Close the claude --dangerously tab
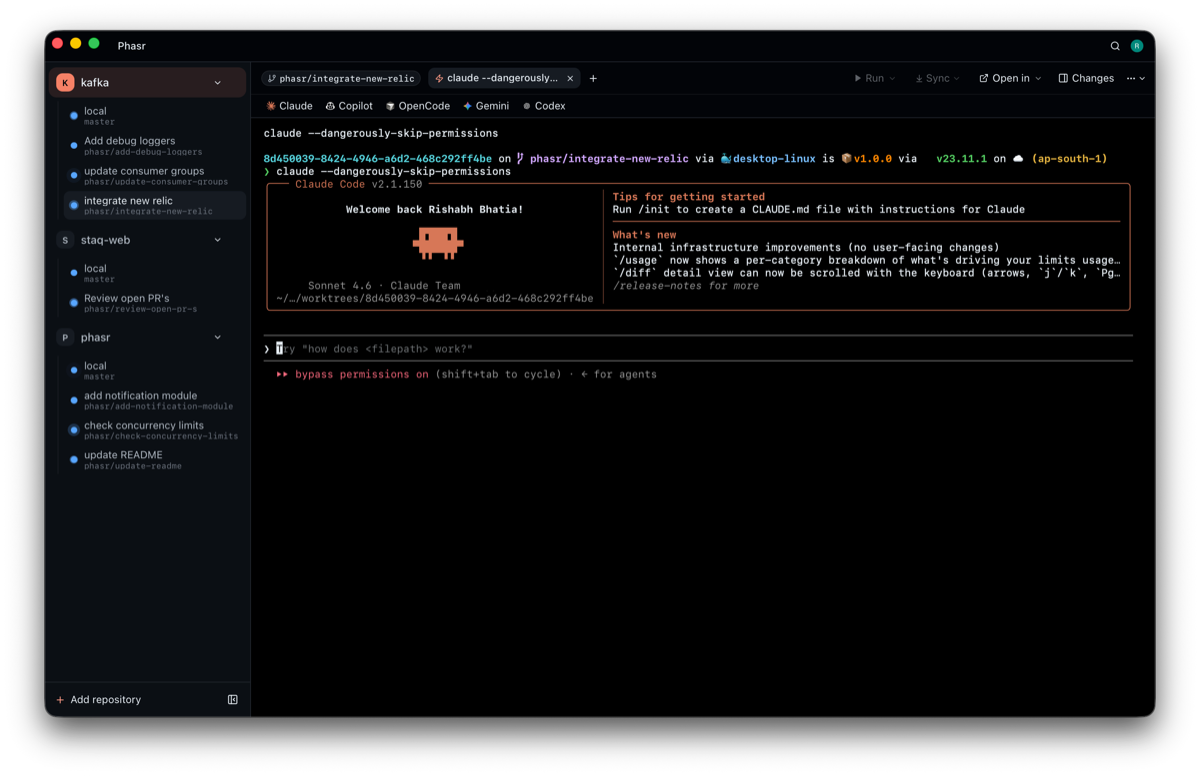 point(570,78)
